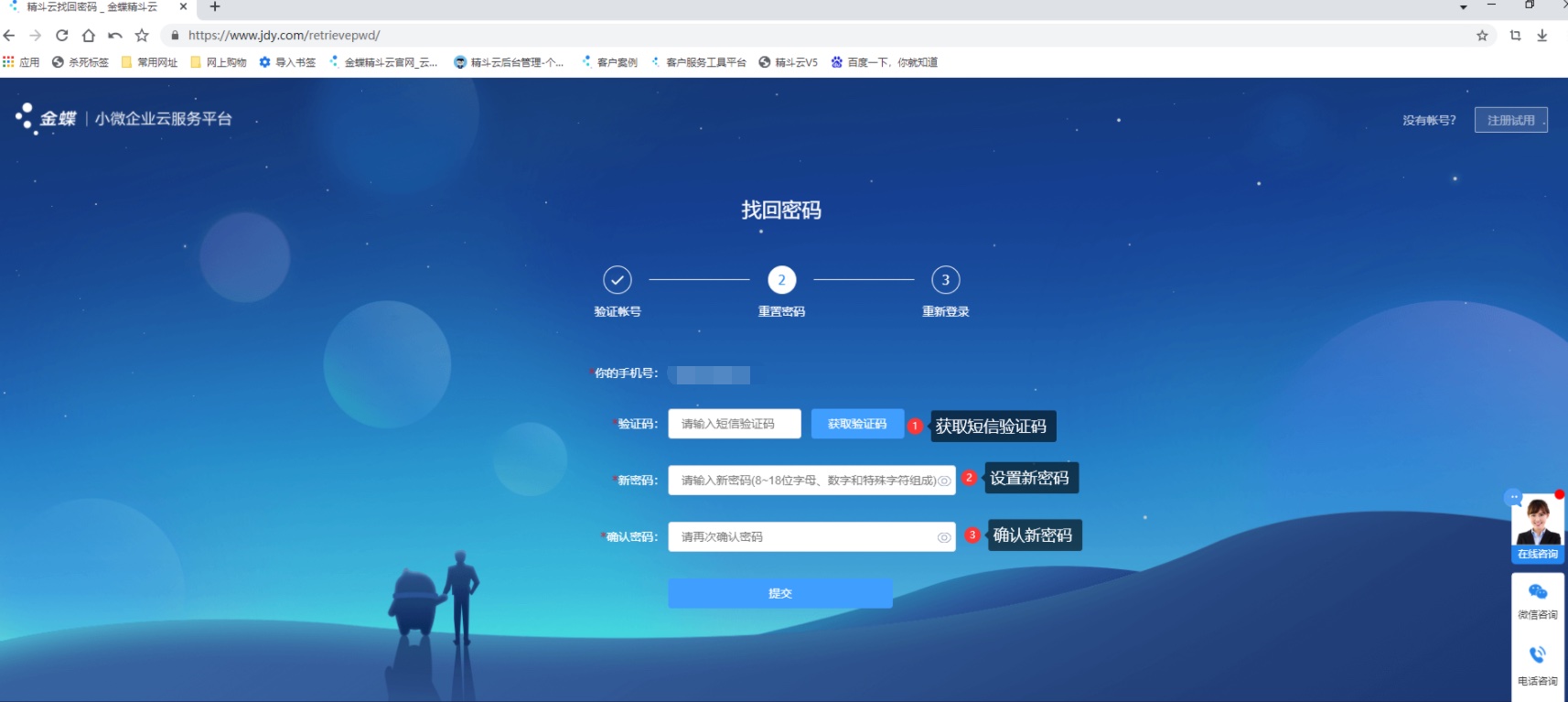Click the 注册试用 button
The image size is (1568, 702).
click(1510, 120)
